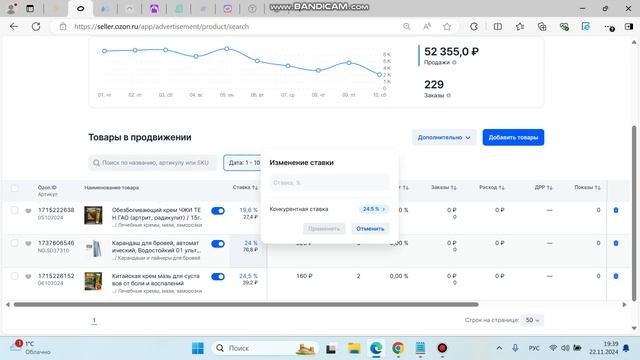Click heart icon beside product 1737606546
The image size is (640, 360).
pyautogui.click(x=28, y=244)
